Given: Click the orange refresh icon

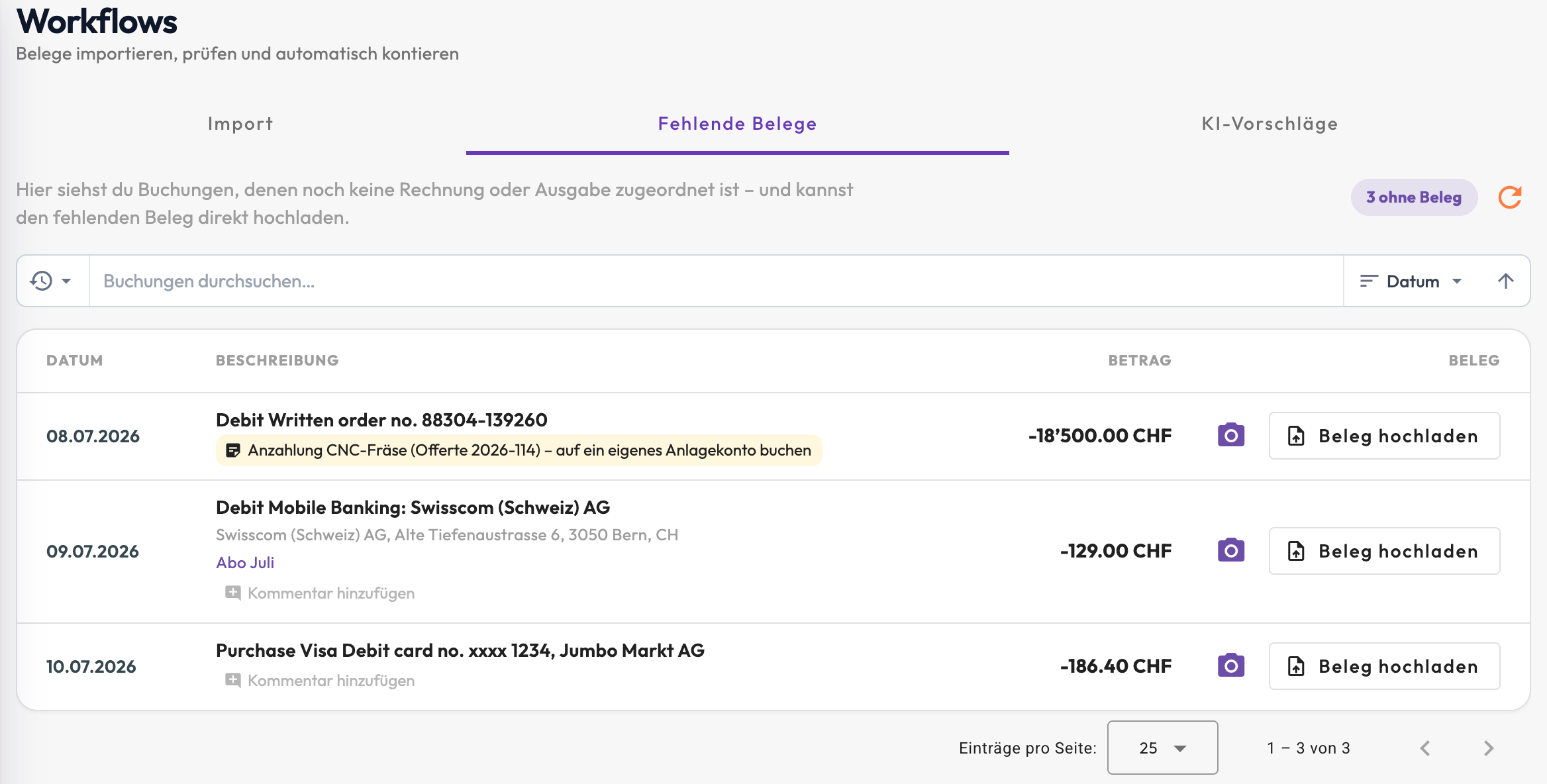Looking at the screenshot, I should coord(1510,197).
